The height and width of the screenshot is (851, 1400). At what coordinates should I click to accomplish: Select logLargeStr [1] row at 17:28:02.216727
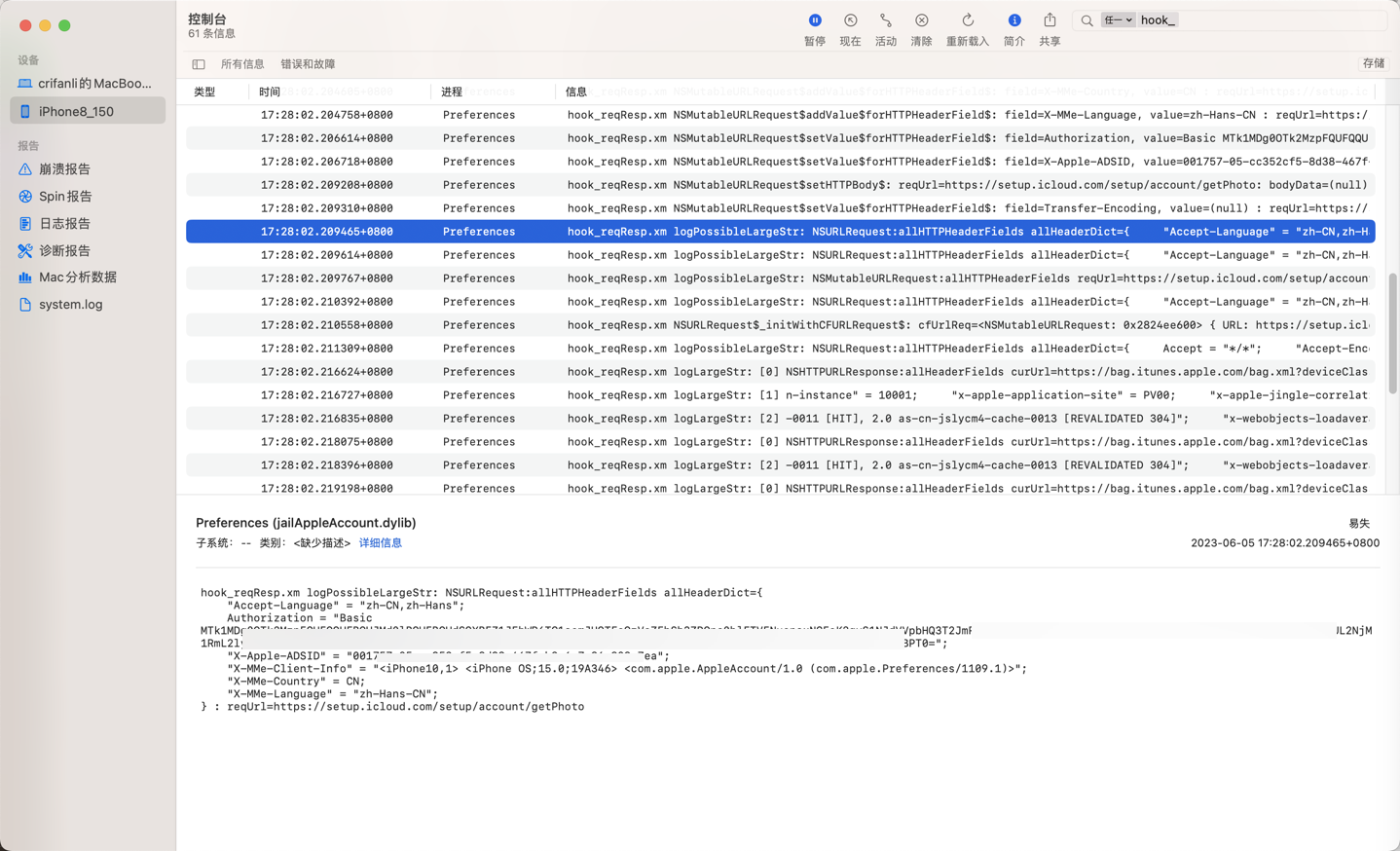click(780, 395)
